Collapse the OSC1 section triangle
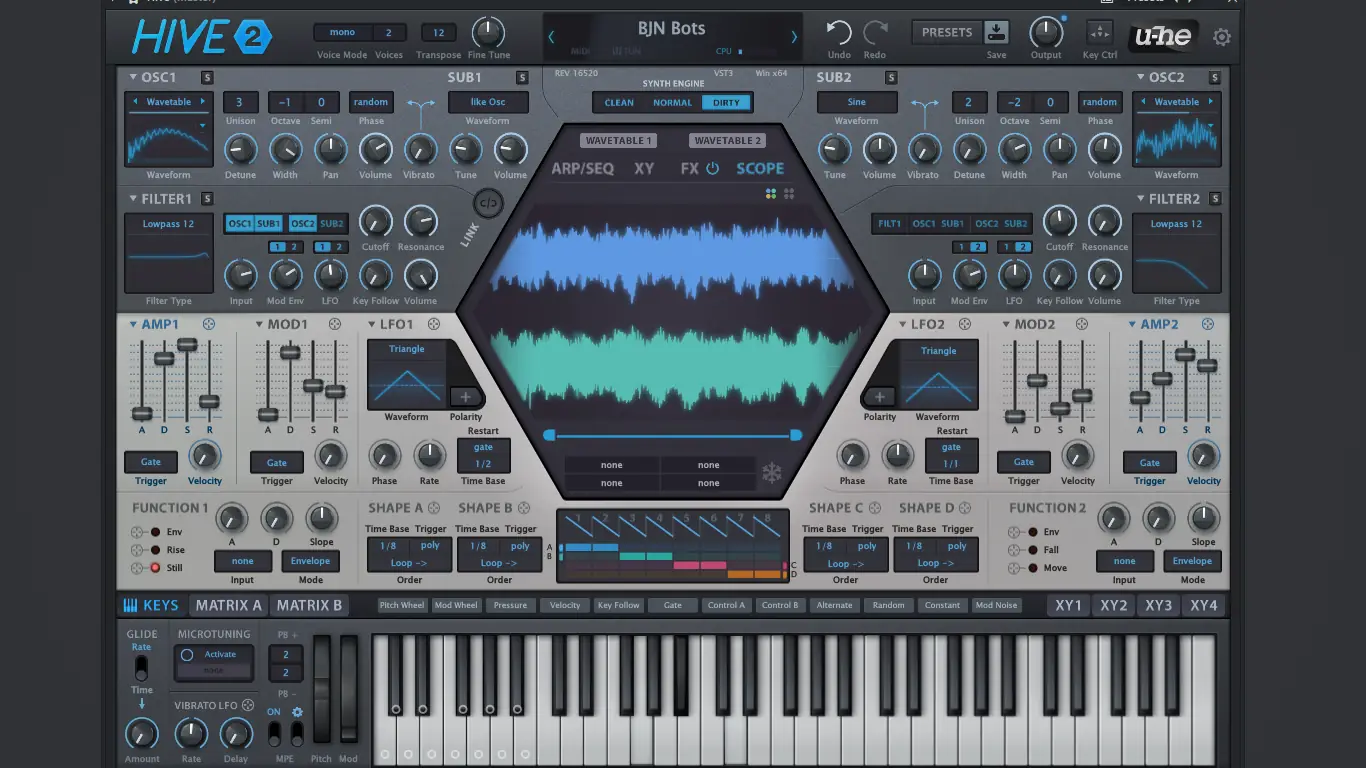 pyautogui.click(x=134, y=78)
